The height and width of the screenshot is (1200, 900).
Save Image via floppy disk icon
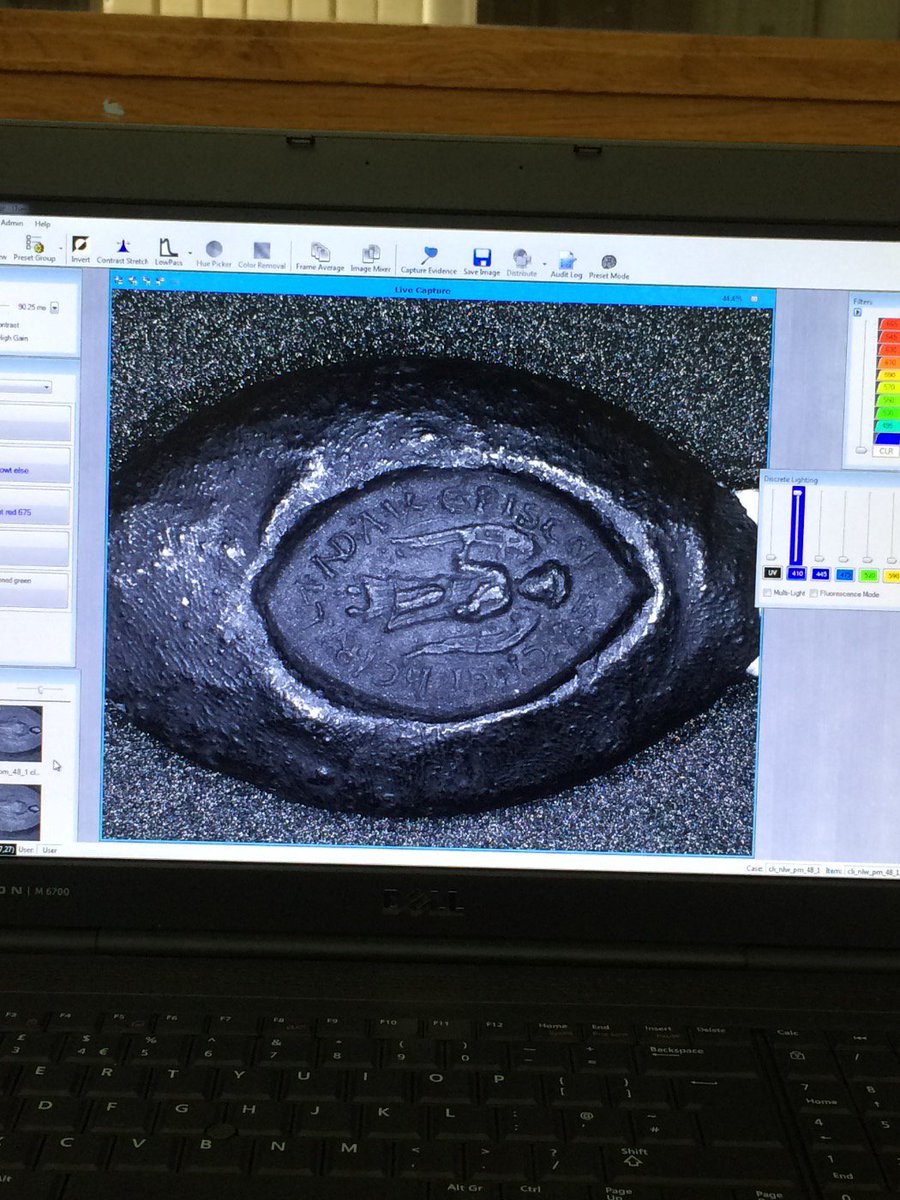pyautogui.click(x=482, y=262)
